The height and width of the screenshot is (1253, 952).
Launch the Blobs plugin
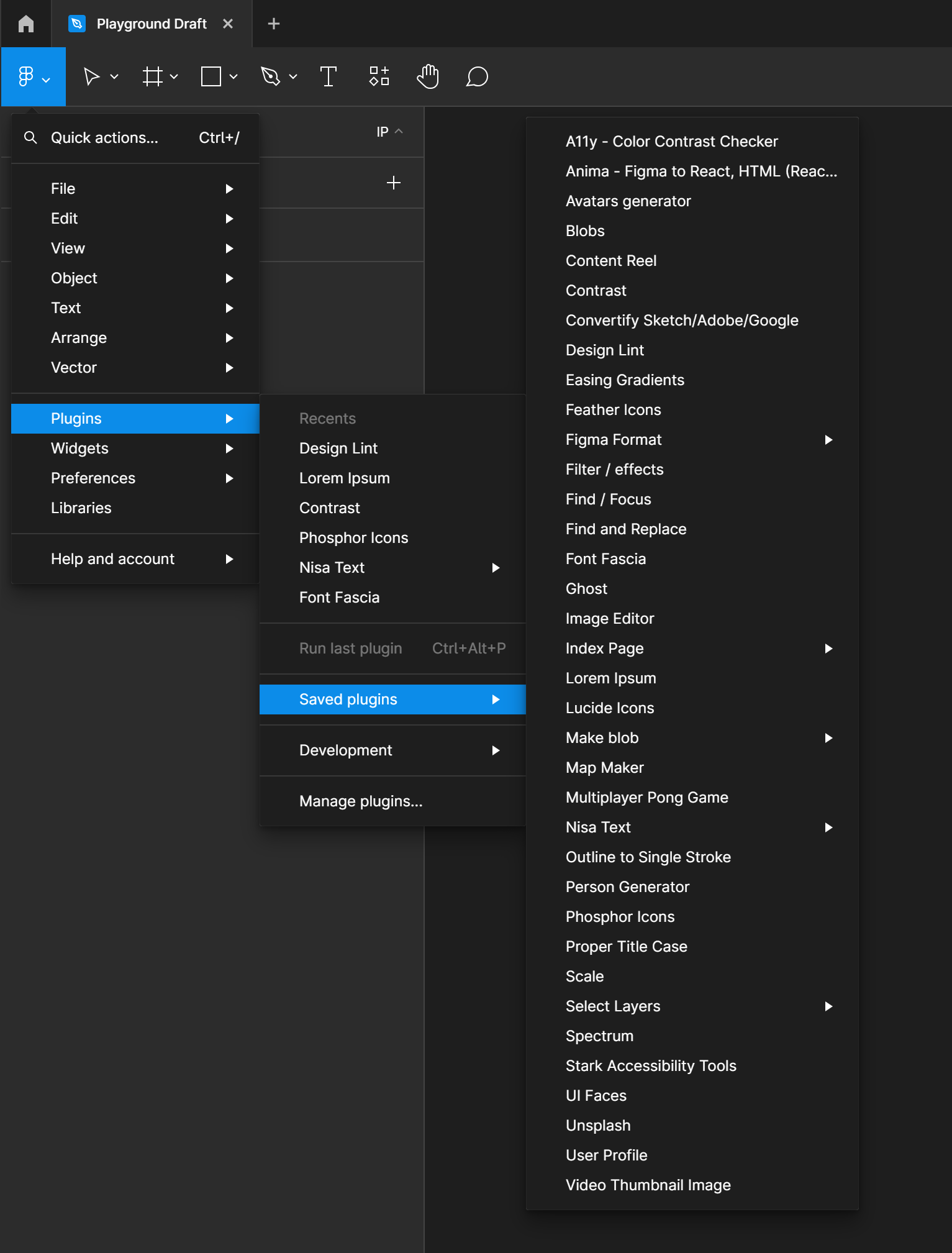pyautogui.click(x=692, y=230)
